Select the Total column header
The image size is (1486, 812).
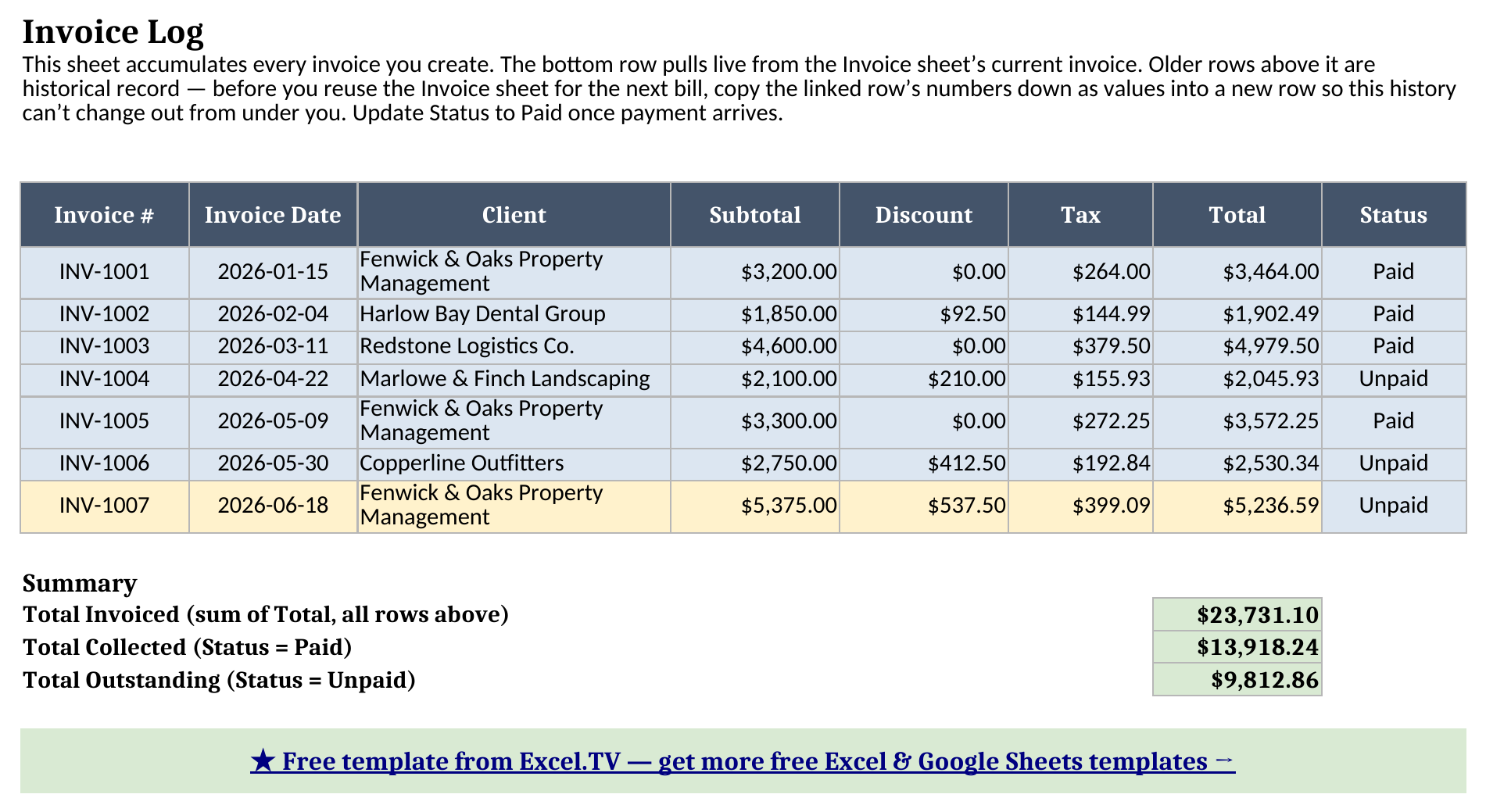point(1237,215)
